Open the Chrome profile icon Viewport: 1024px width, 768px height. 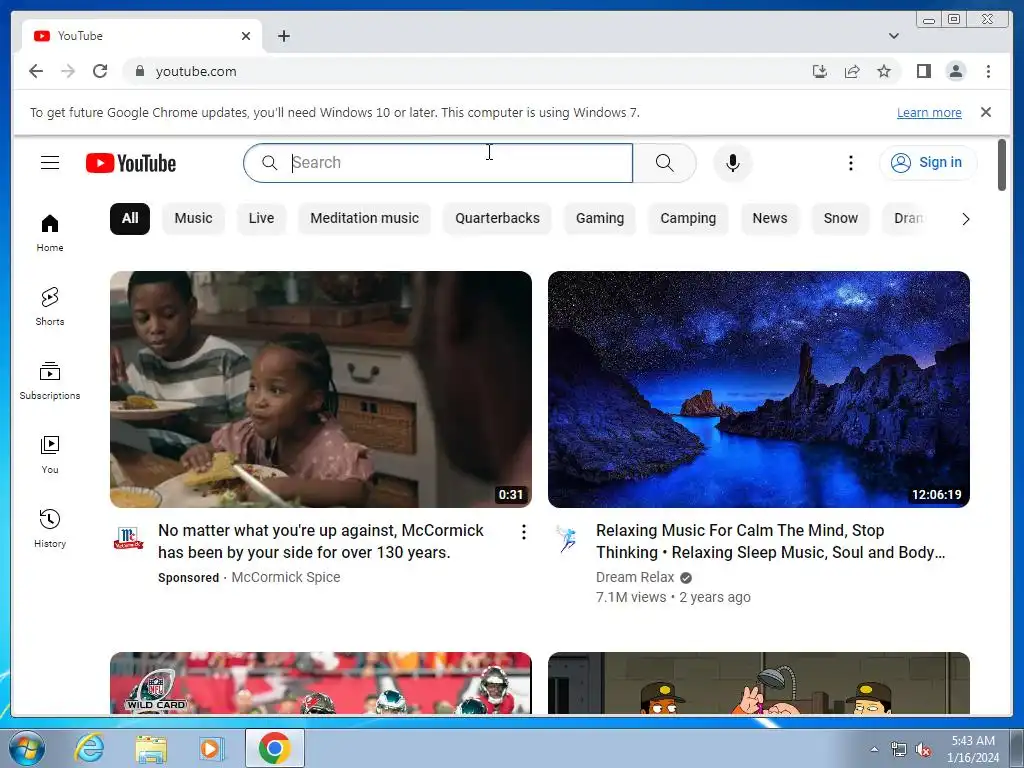tap(955, 71)
